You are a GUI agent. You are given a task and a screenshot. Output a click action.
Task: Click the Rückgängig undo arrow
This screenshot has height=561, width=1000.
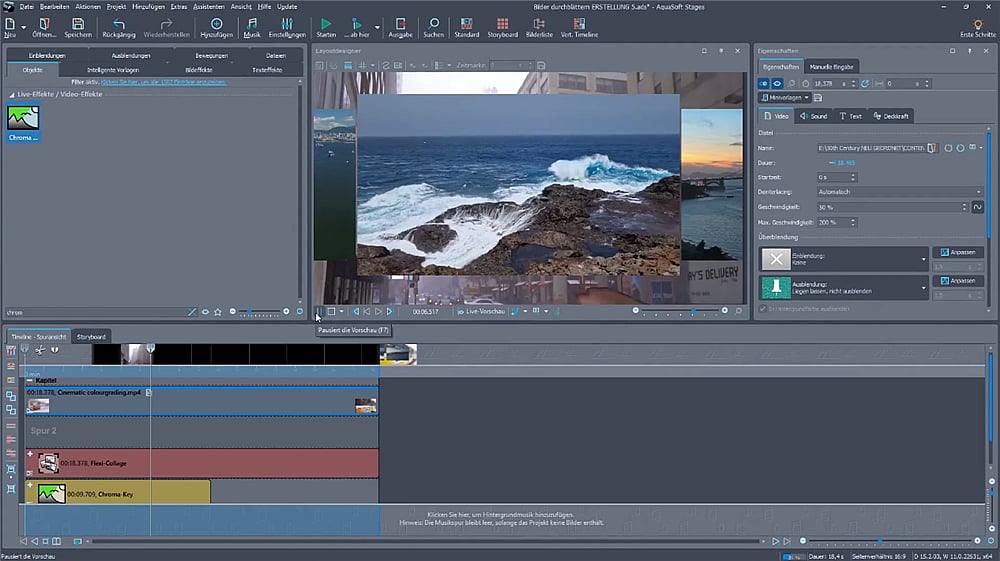(x=119, y=23)
